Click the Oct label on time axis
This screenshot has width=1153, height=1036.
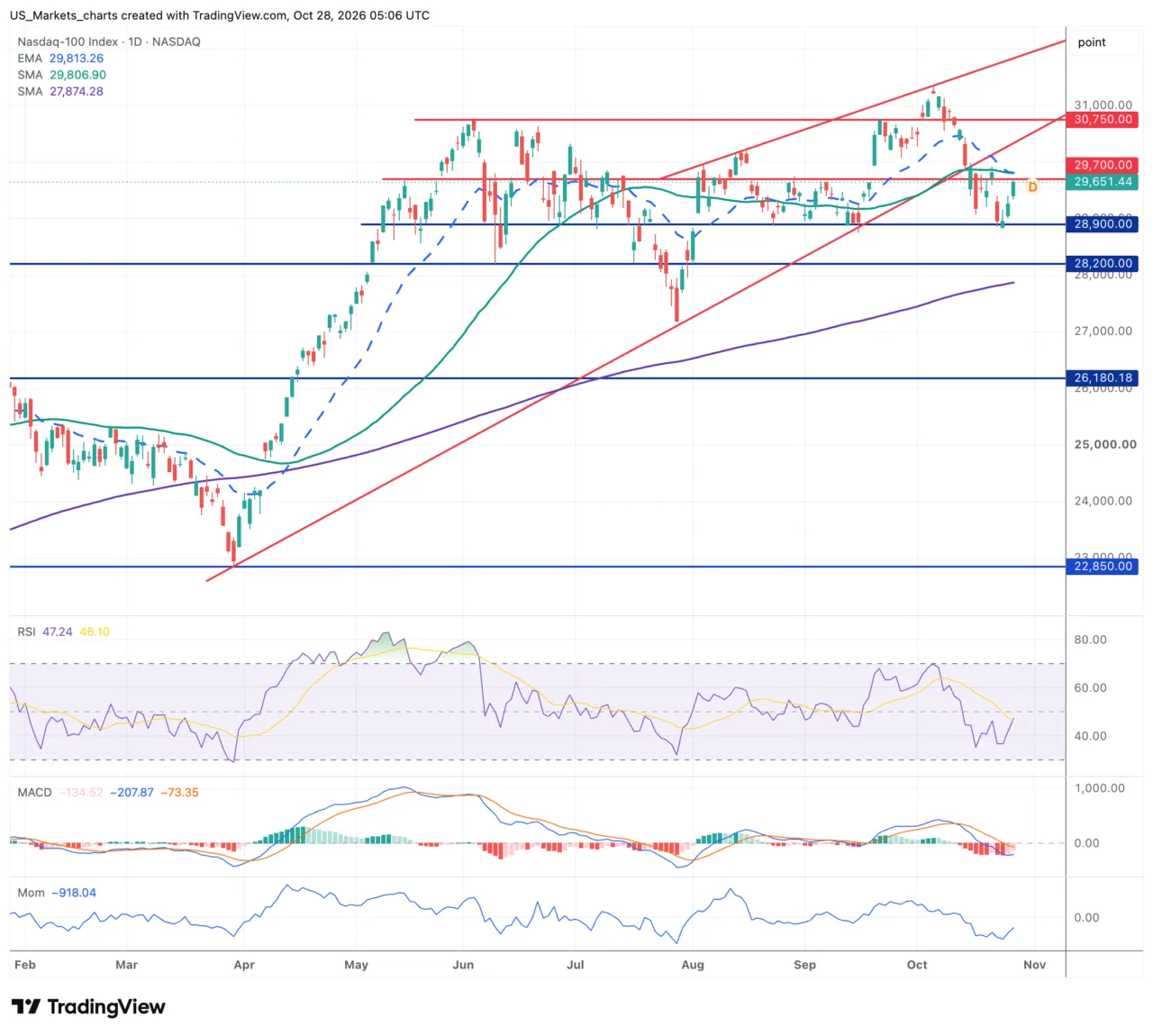pos(917,964)
